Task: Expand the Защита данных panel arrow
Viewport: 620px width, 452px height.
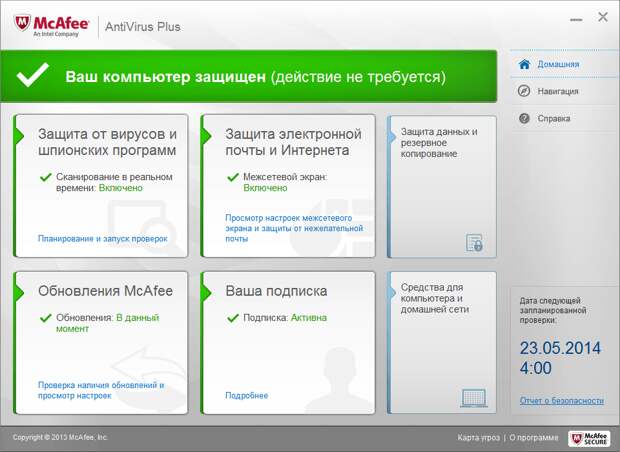Action: pos(392,137)
